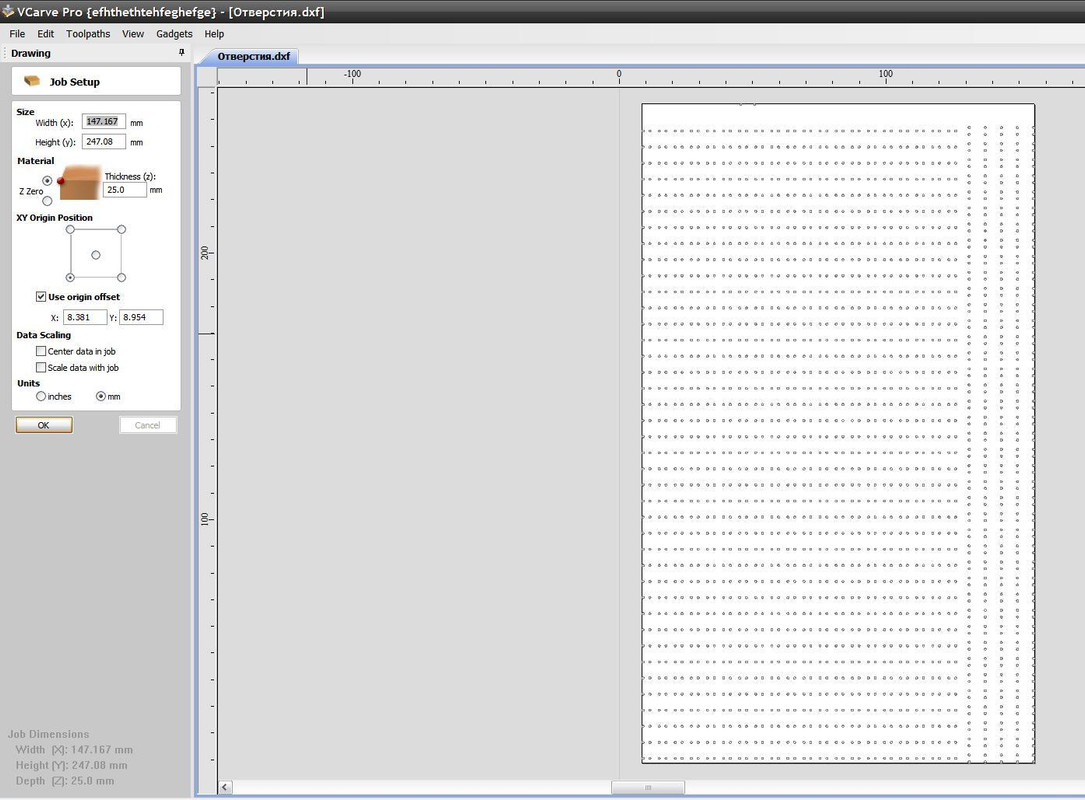
Task: Select Z Zero at material top
Action: tap(47, 181)
